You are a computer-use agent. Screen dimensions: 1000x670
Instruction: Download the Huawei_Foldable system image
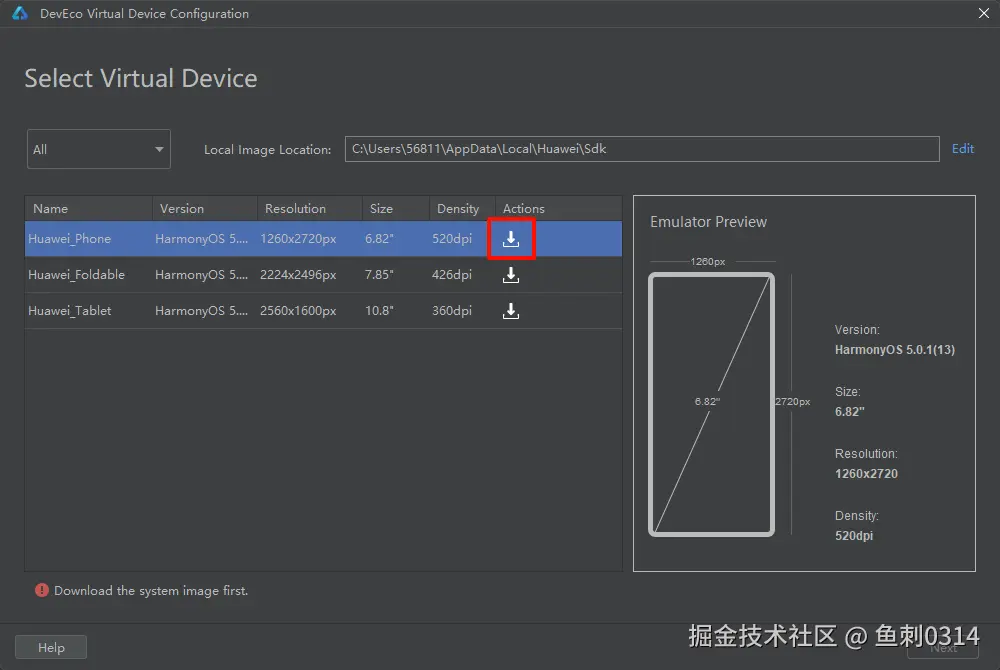pyautogui.click(x=511, y=275)
